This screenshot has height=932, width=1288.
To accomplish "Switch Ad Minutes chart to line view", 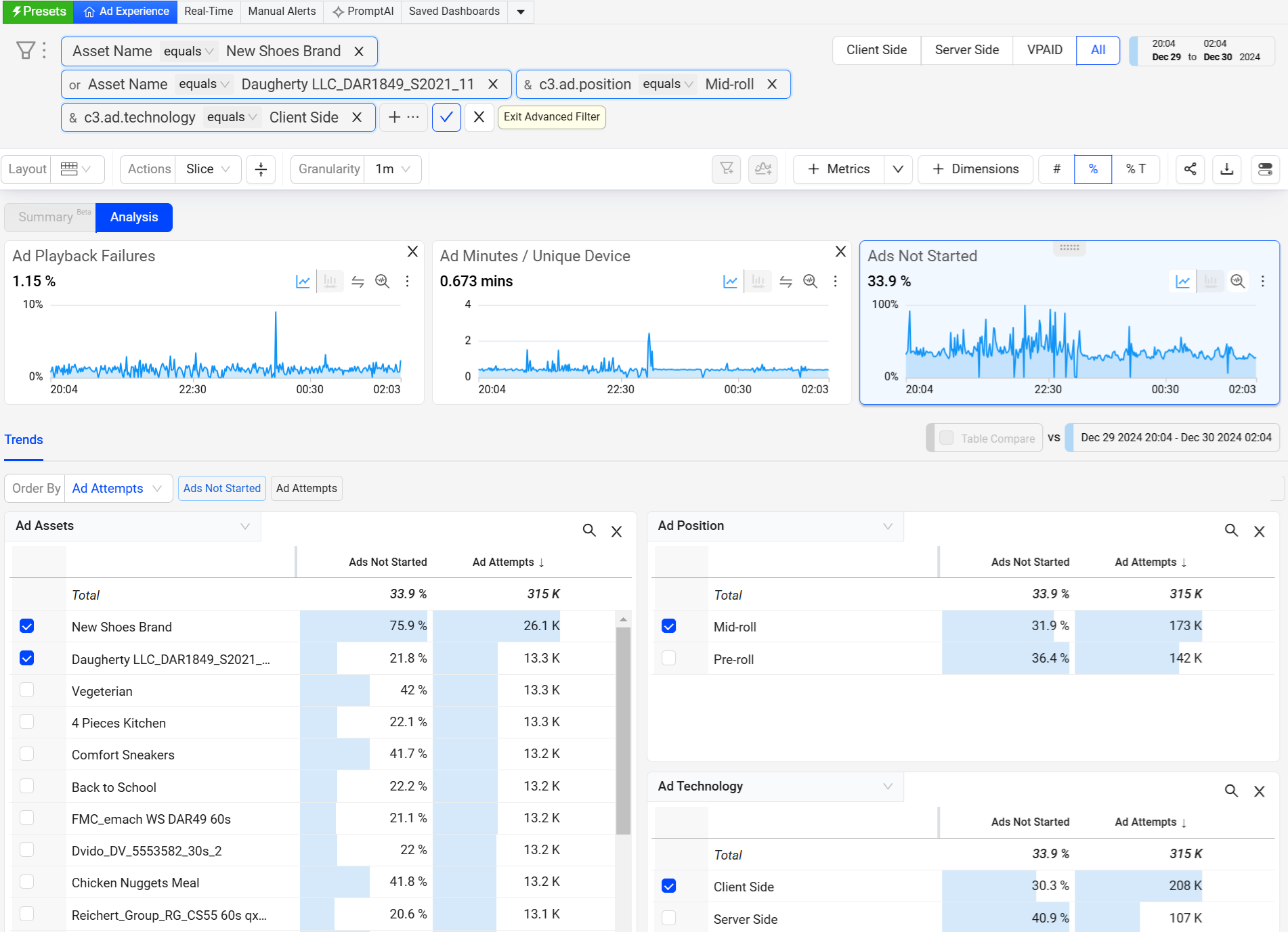I will 730,282.
